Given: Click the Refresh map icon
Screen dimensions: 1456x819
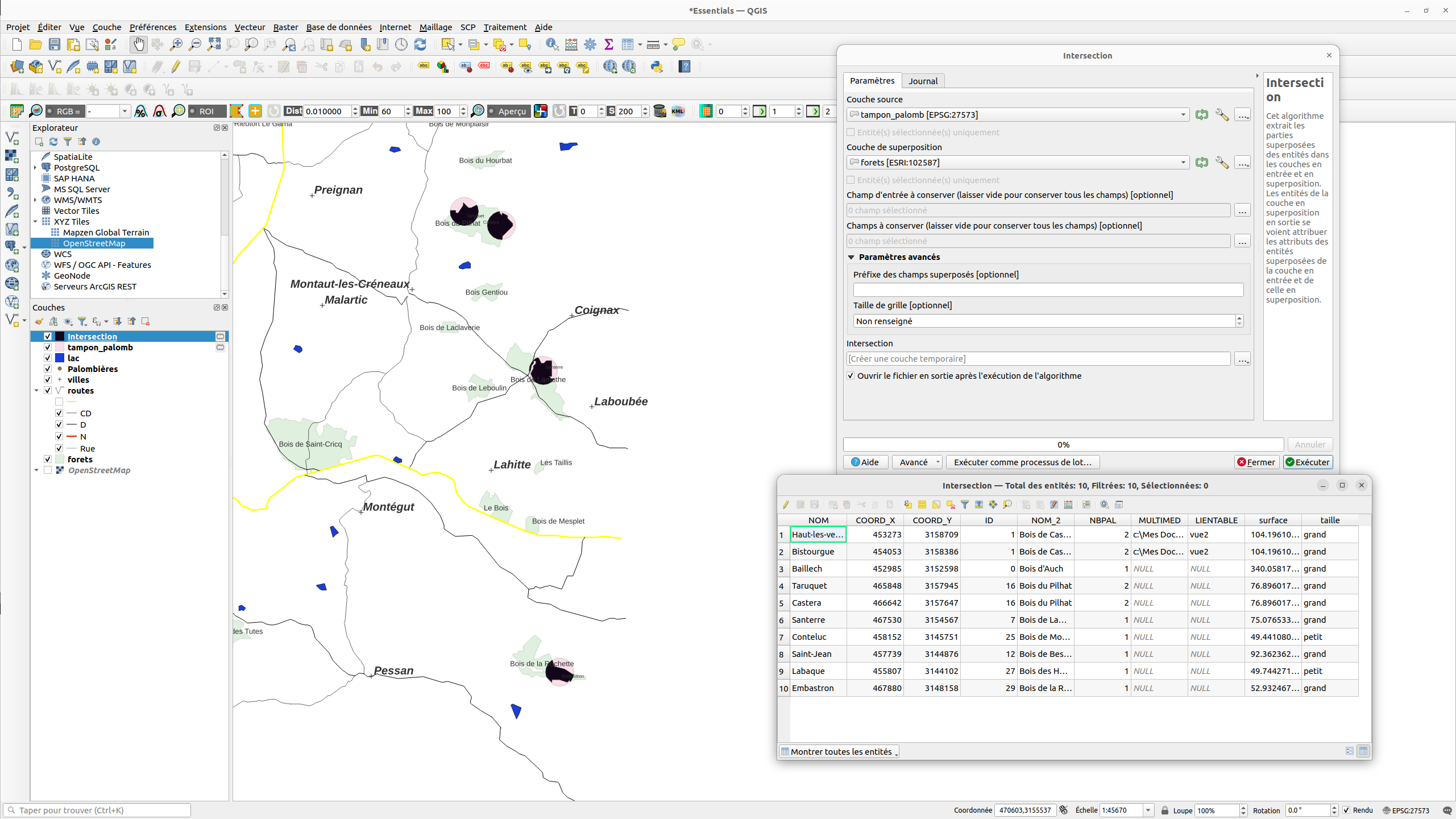Looking at the screenshot, I should click(x=420, y=44).
